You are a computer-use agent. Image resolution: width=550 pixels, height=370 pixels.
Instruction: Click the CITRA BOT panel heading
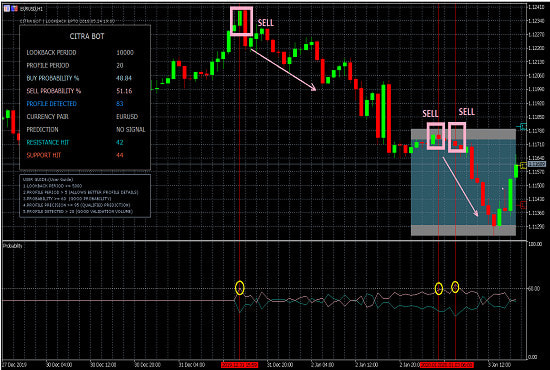coord(87,36)
